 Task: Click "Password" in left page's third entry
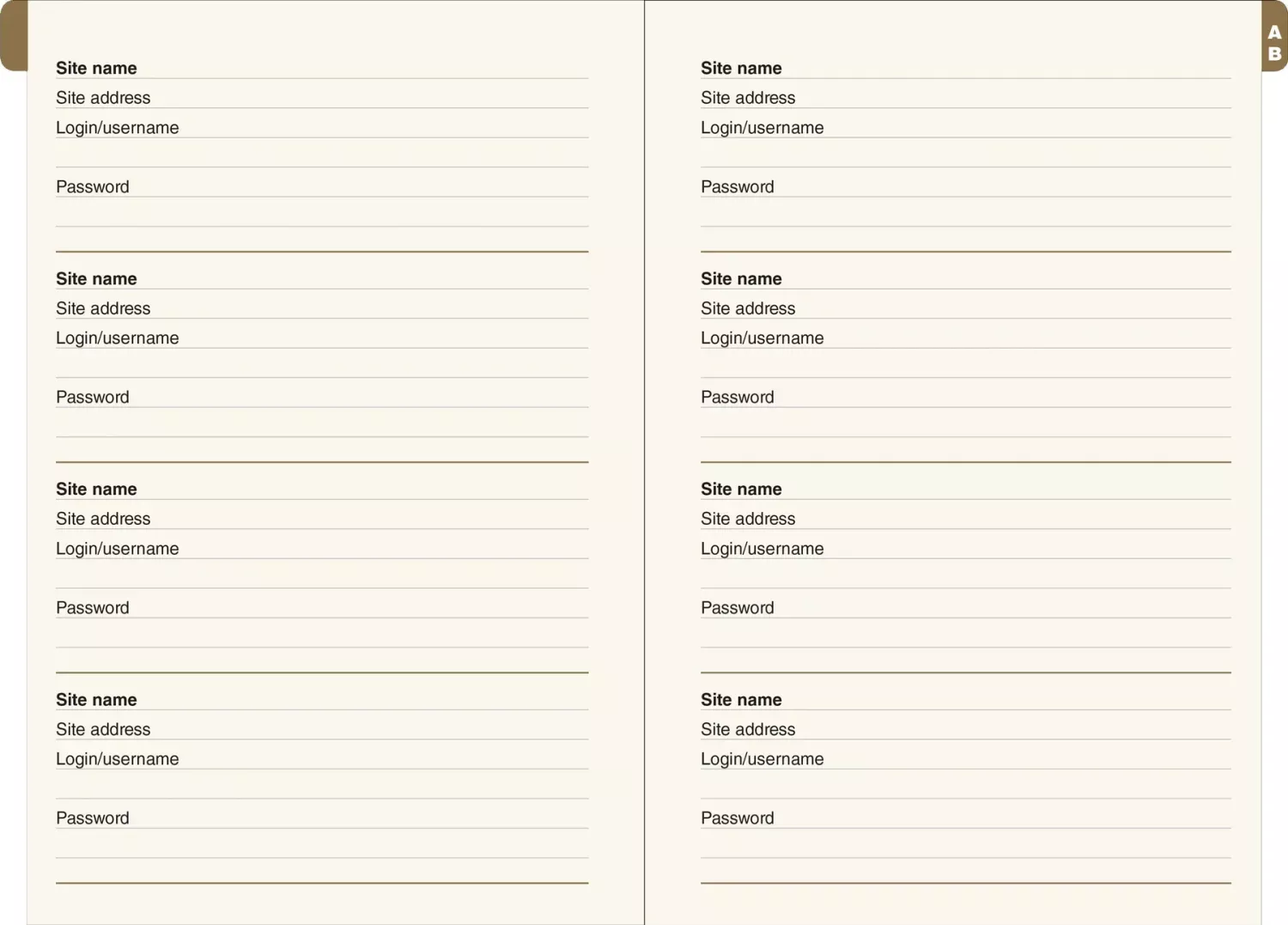[x=93, y=608]
